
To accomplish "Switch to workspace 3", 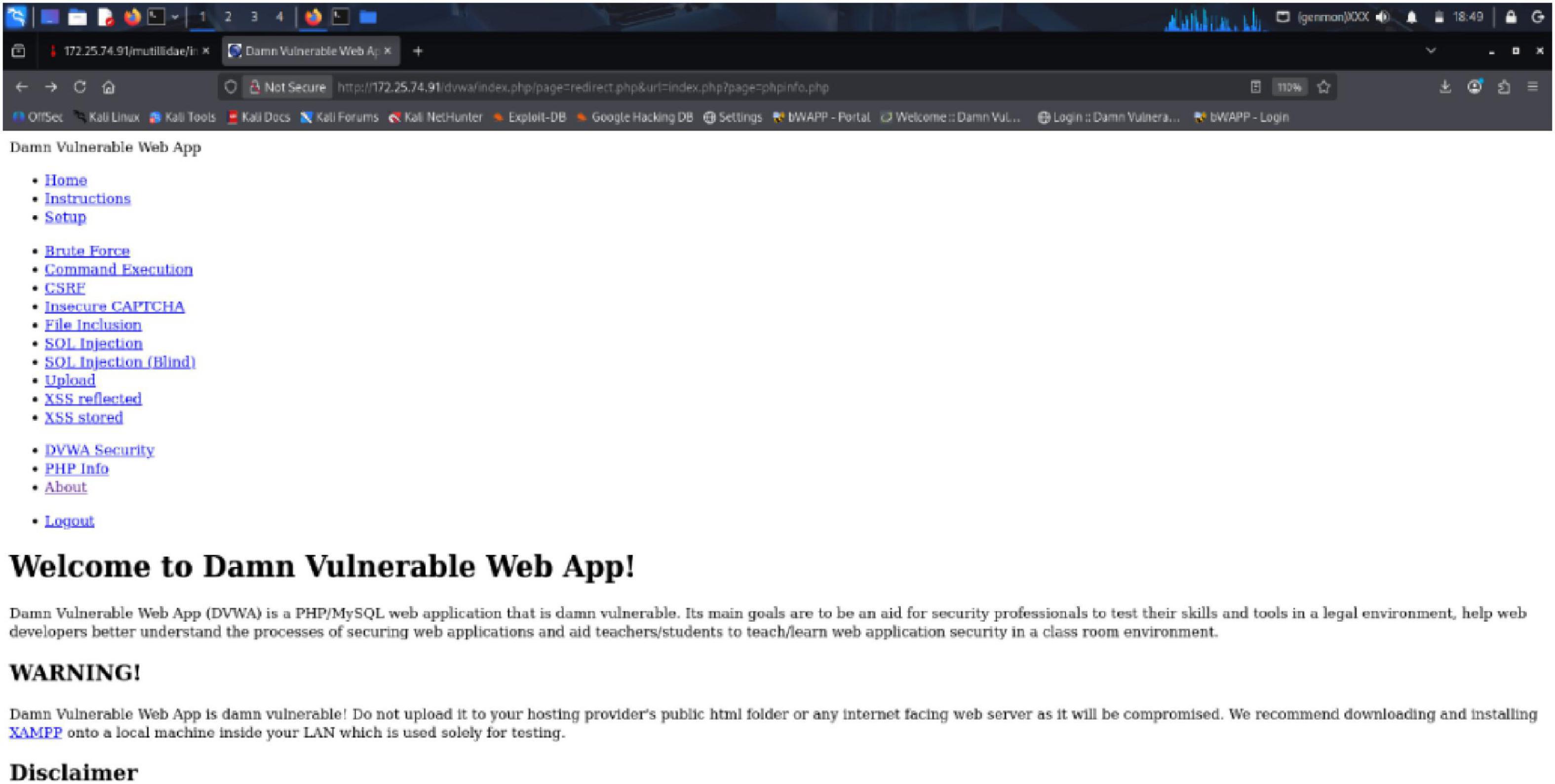I will [254, 17].
